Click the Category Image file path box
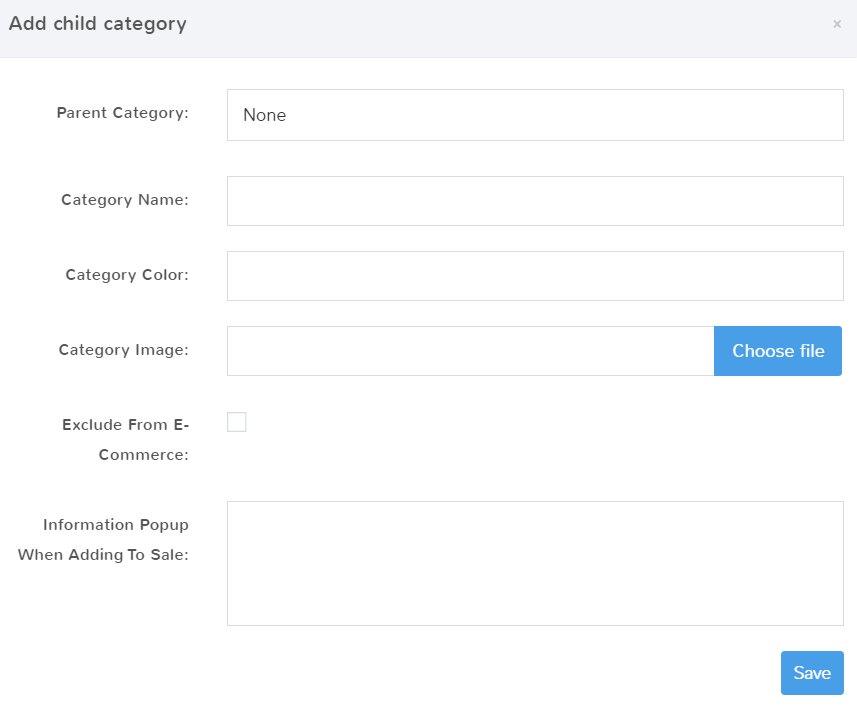 [x=470, y=351]
